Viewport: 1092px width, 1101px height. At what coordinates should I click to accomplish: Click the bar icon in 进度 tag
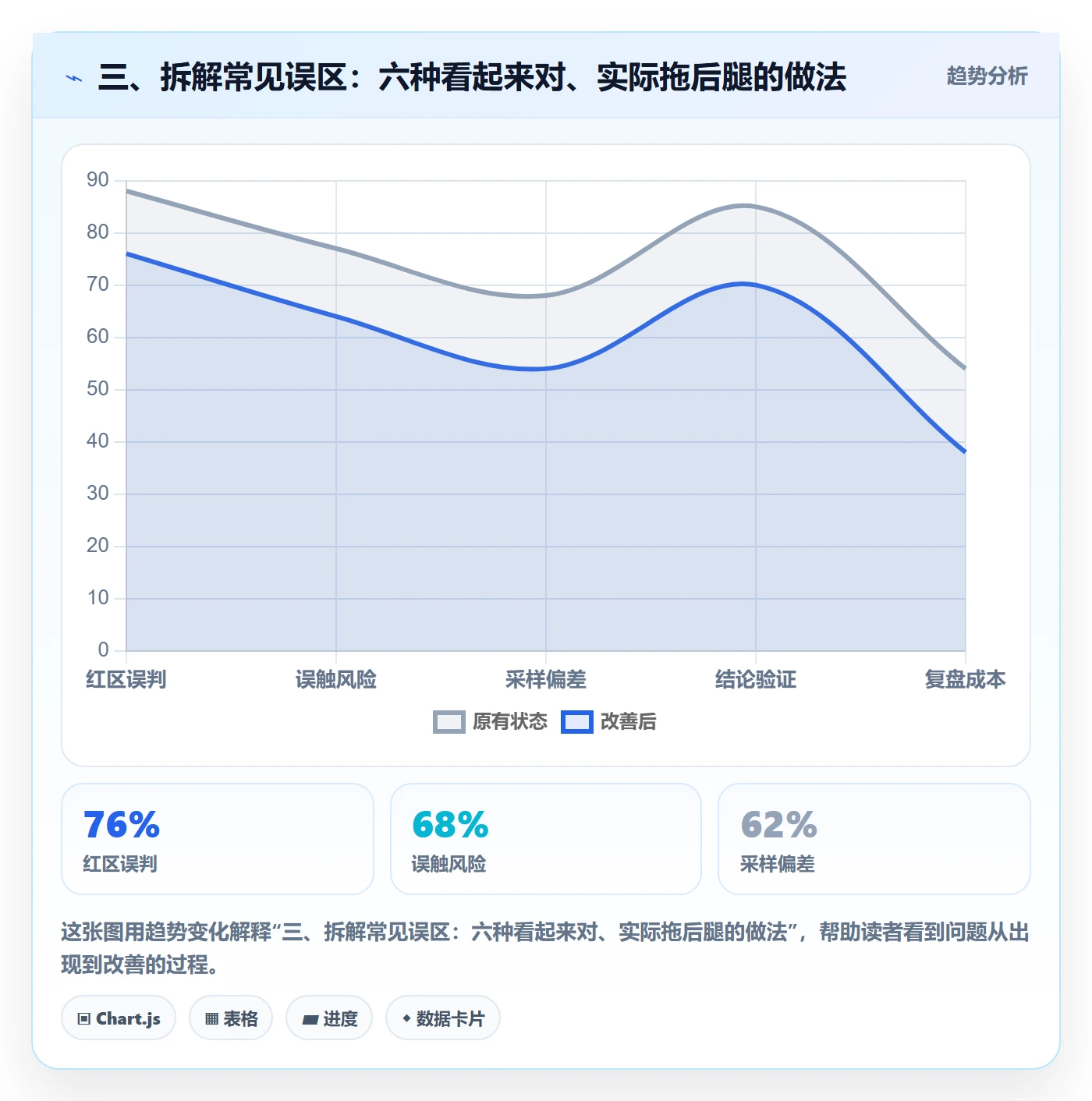coord(310,1019)
